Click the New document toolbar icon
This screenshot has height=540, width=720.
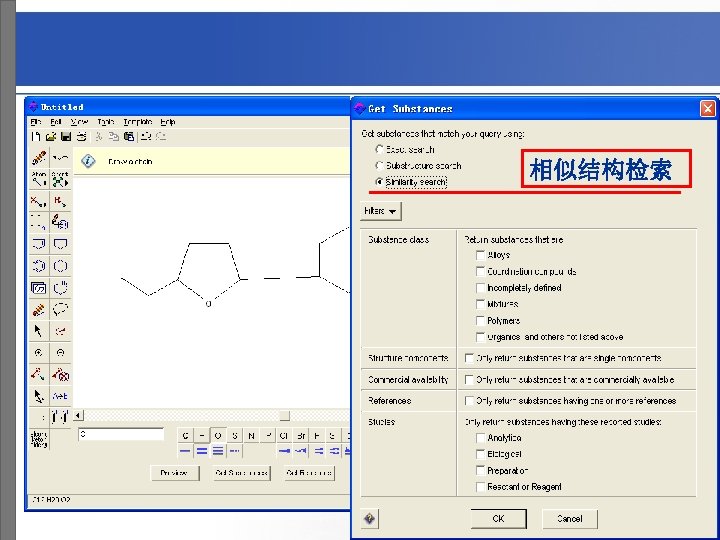[x=36, y=136]
